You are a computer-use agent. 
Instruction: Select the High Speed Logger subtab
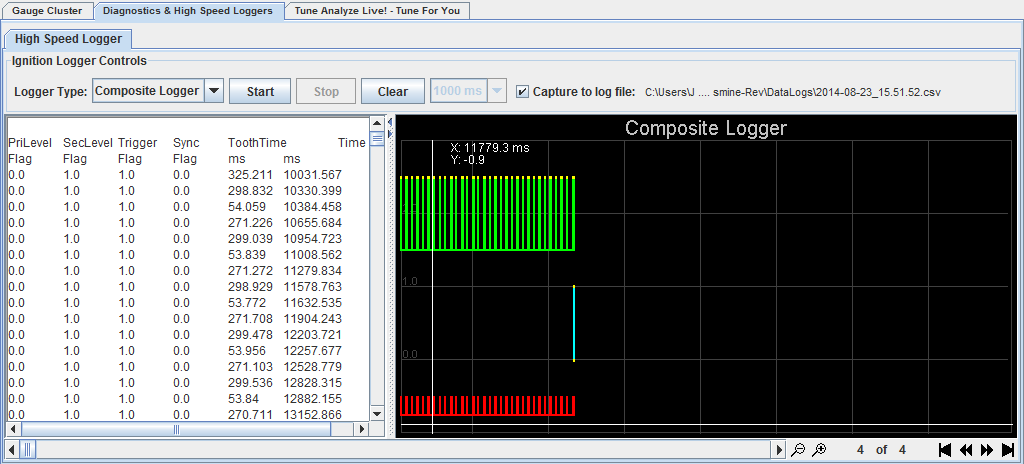pos(68,39)
